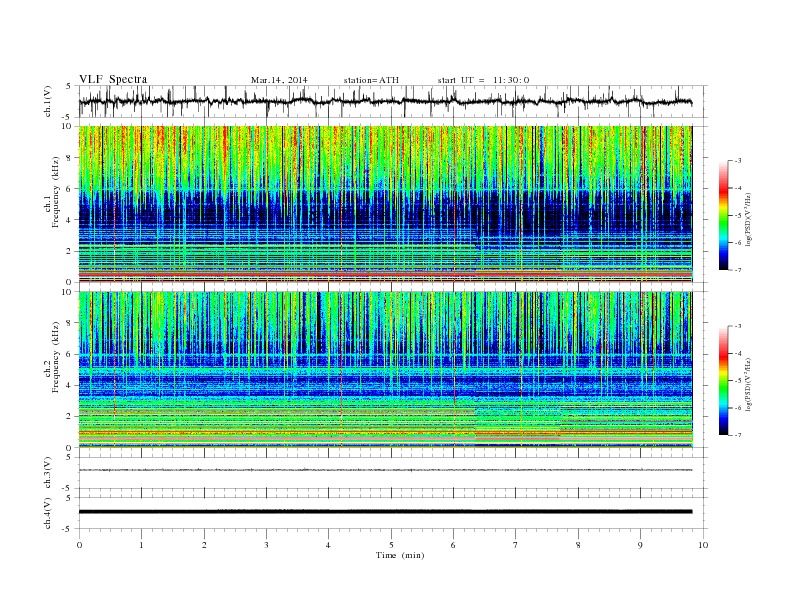
Task: Click the ch.3 flat waveform trace
Action: tap(385, 470)
